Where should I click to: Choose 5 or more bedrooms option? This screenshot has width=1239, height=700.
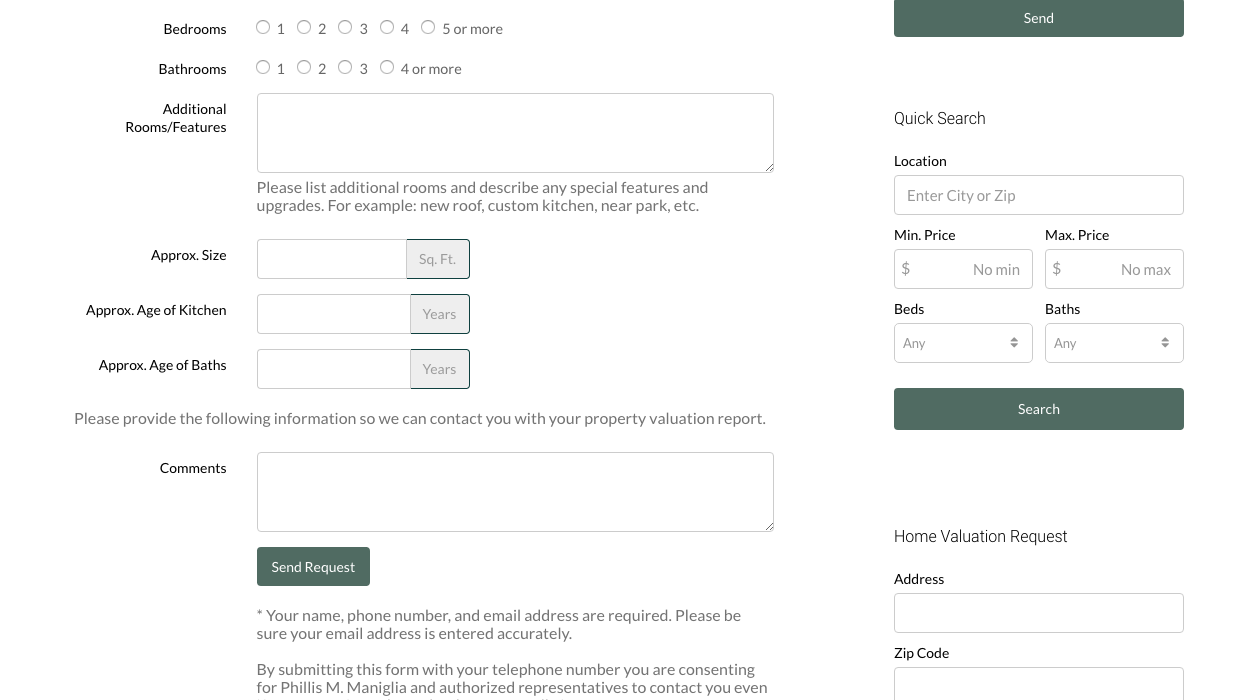[x=428, y=28]
